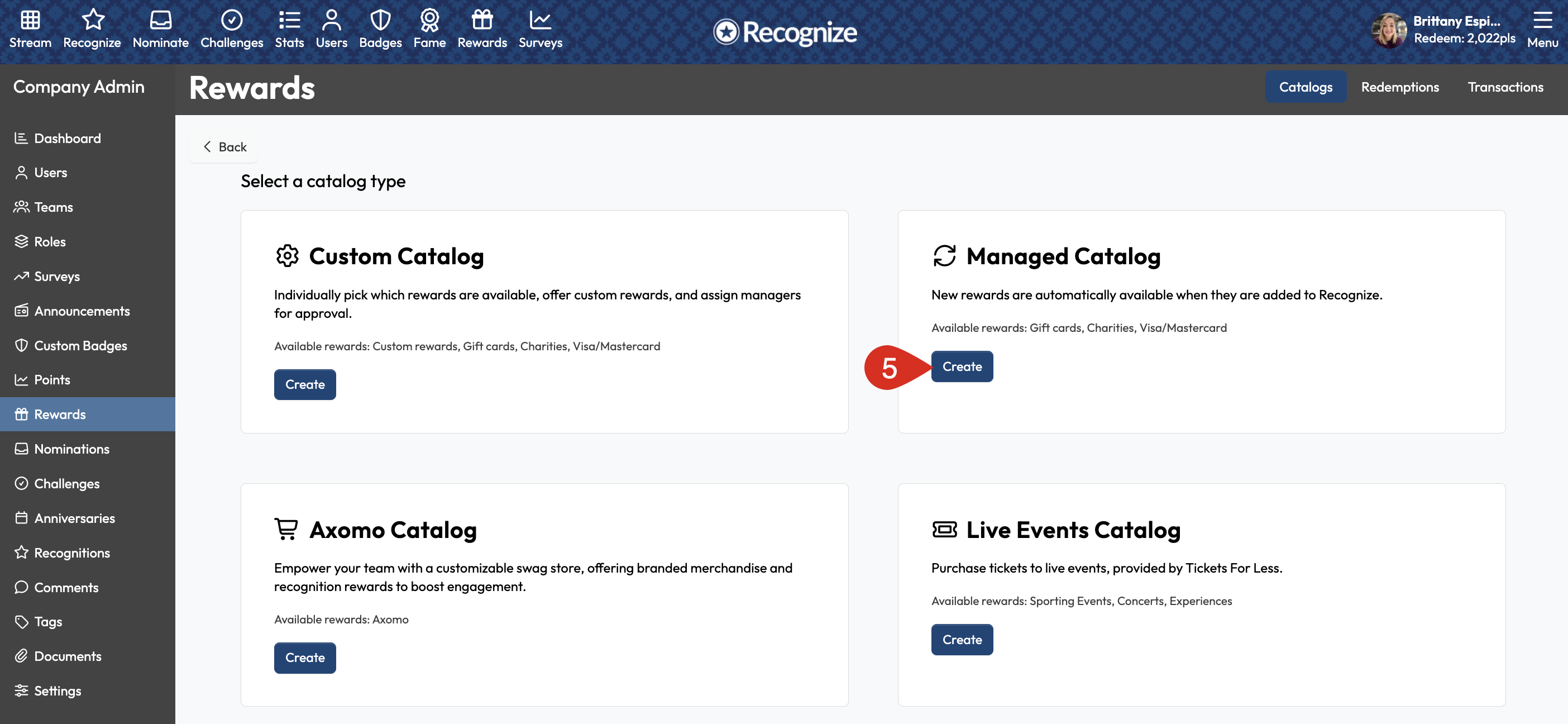1568x724 pixels.
Task: Open Settings in the sidebar
Action: tap(88, 690)
